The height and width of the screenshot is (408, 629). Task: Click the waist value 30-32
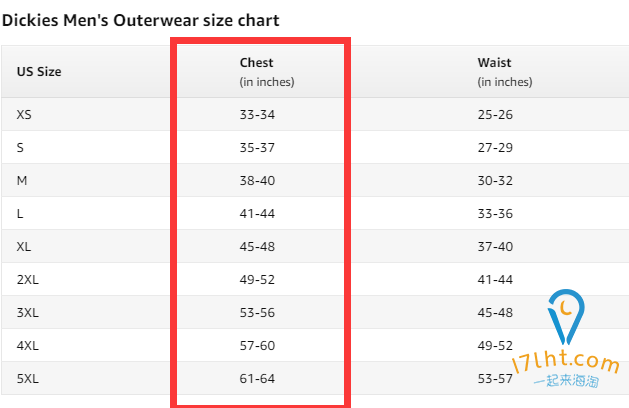tap(495, 181)
